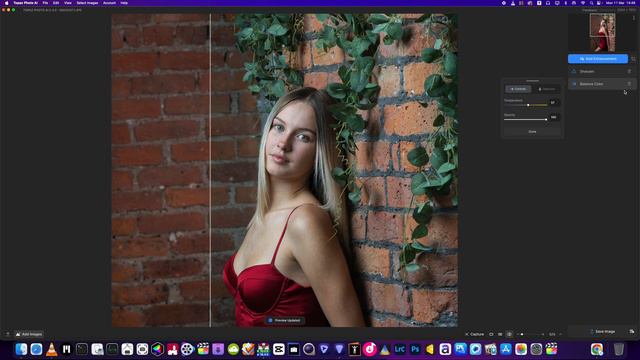Click the Temperature value field
Screen dimensions: 640x360
point(554,103)
